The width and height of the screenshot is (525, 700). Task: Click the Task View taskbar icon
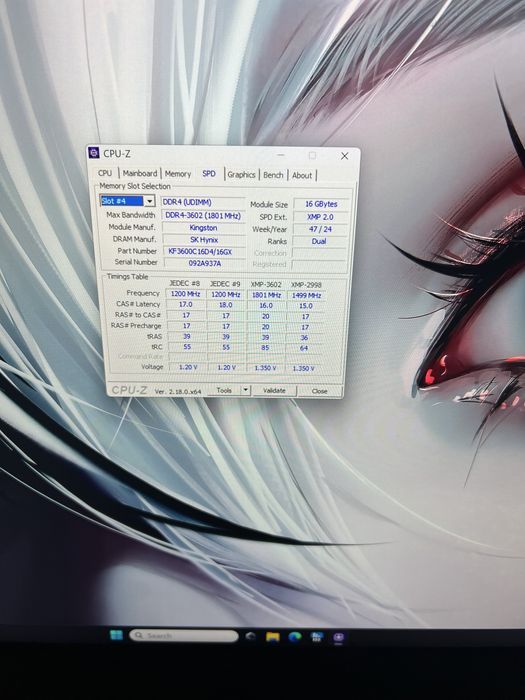tap(251, 637)
